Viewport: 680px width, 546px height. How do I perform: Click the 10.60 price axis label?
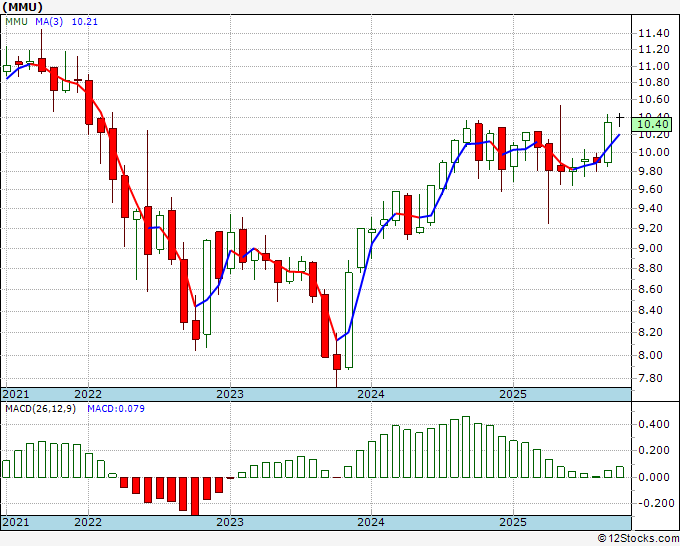coord(654,99)
